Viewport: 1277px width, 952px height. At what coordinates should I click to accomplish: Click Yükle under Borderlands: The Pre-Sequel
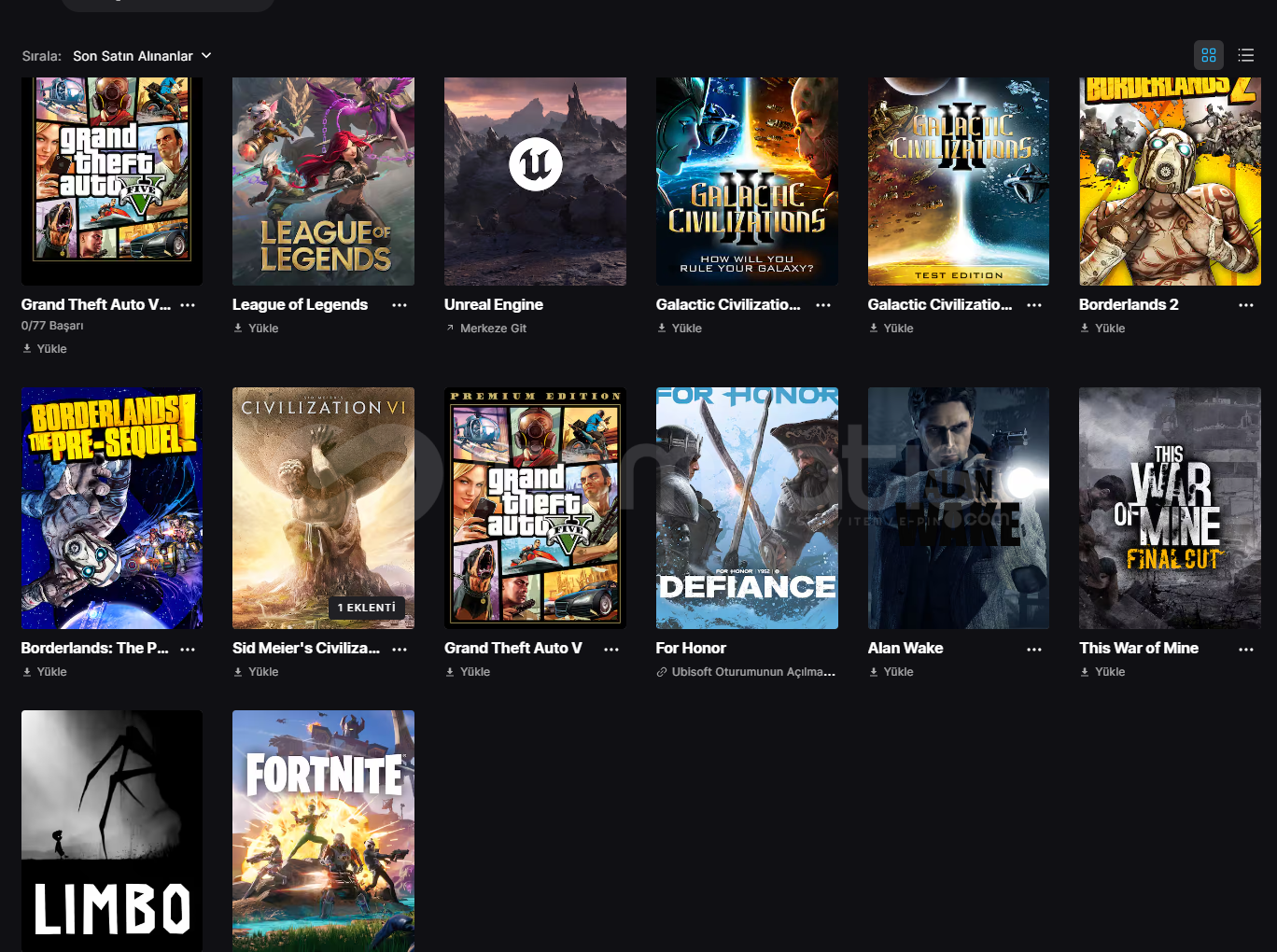tap(44, 671)
